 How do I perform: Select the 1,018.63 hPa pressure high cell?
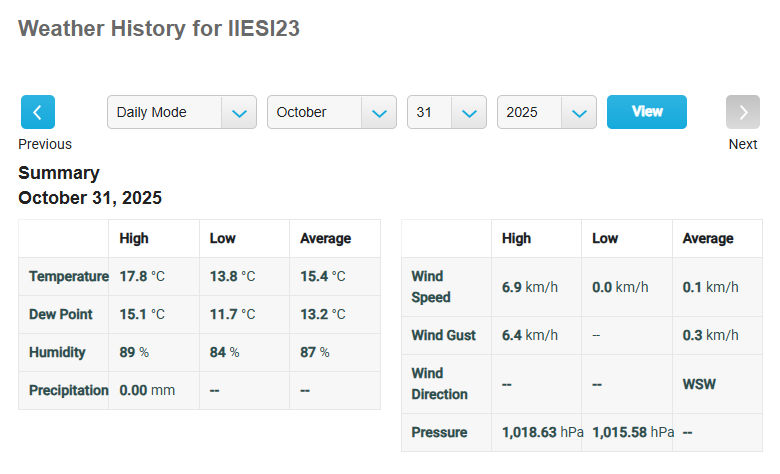(542, 433)
